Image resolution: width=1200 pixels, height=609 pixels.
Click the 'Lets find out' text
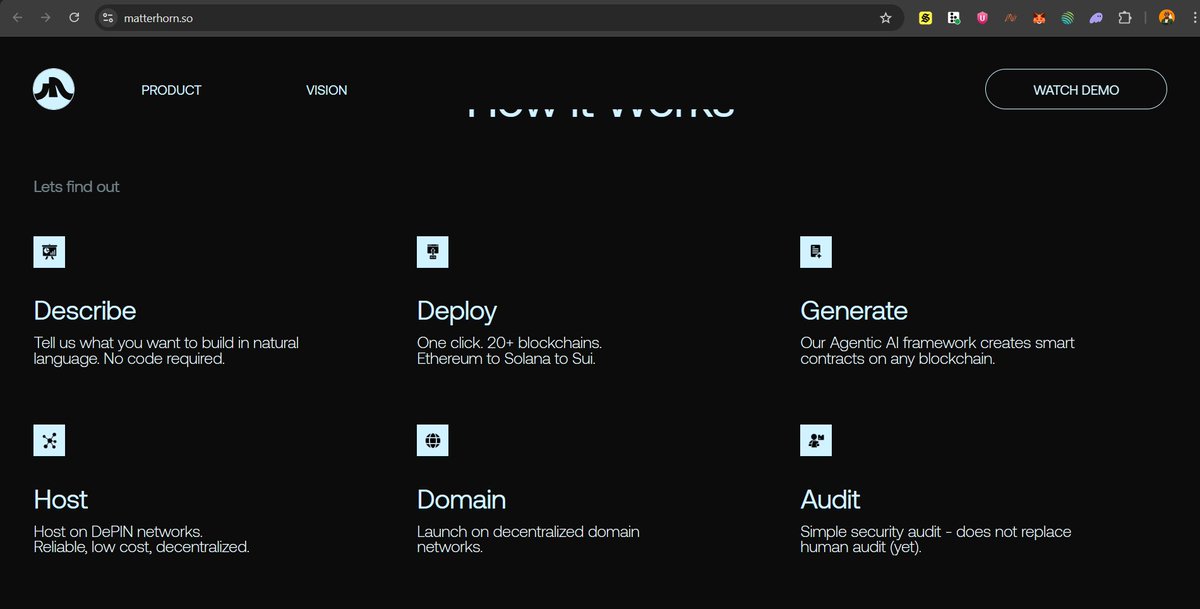pos(77,187)
